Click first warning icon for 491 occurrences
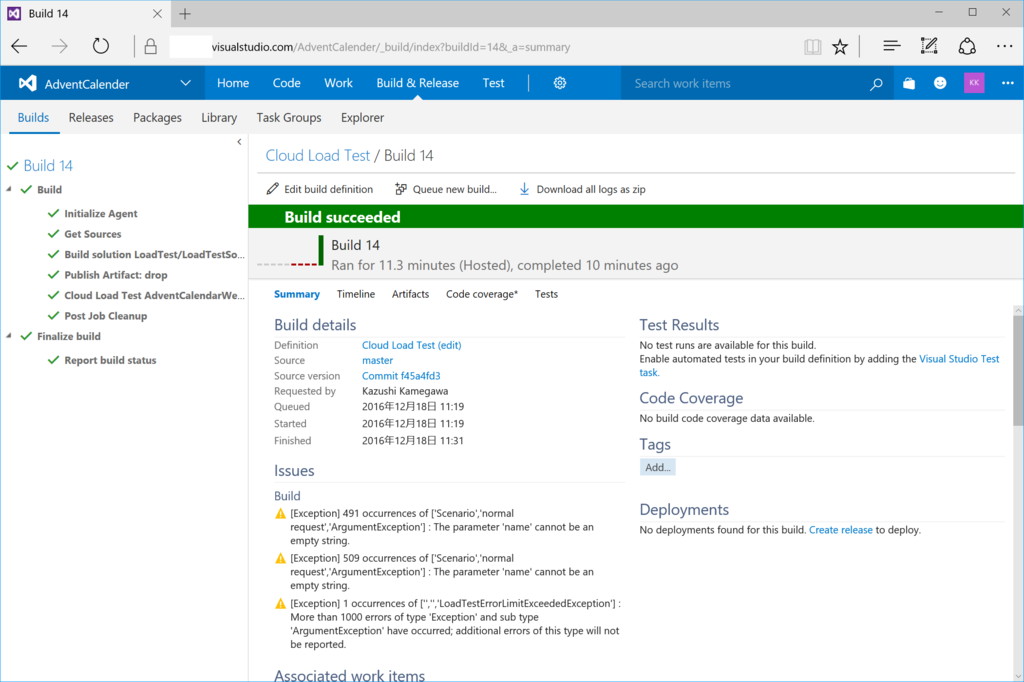 280,513
